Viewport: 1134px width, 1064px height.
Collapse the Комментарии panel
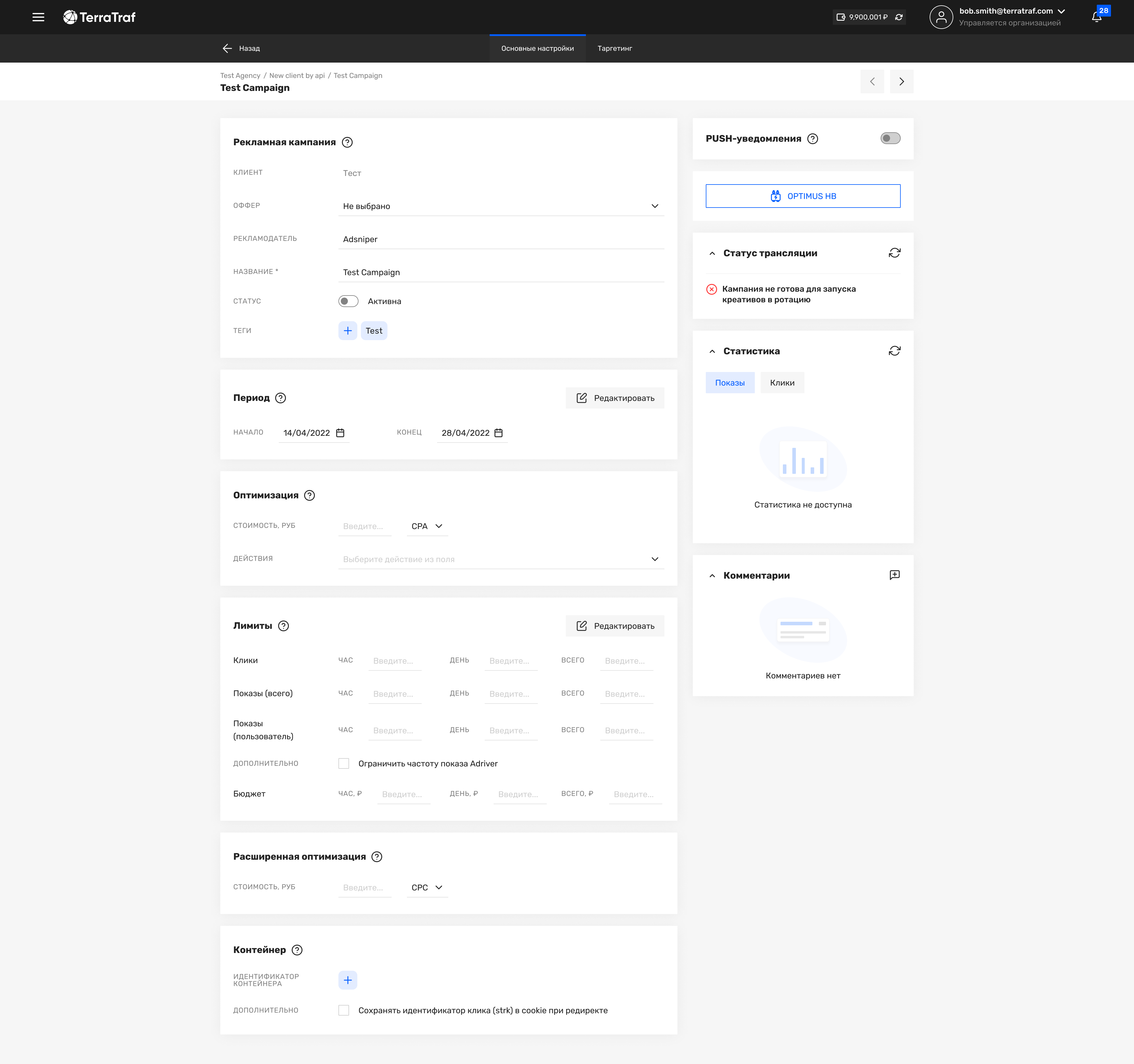tap(713, 576)
